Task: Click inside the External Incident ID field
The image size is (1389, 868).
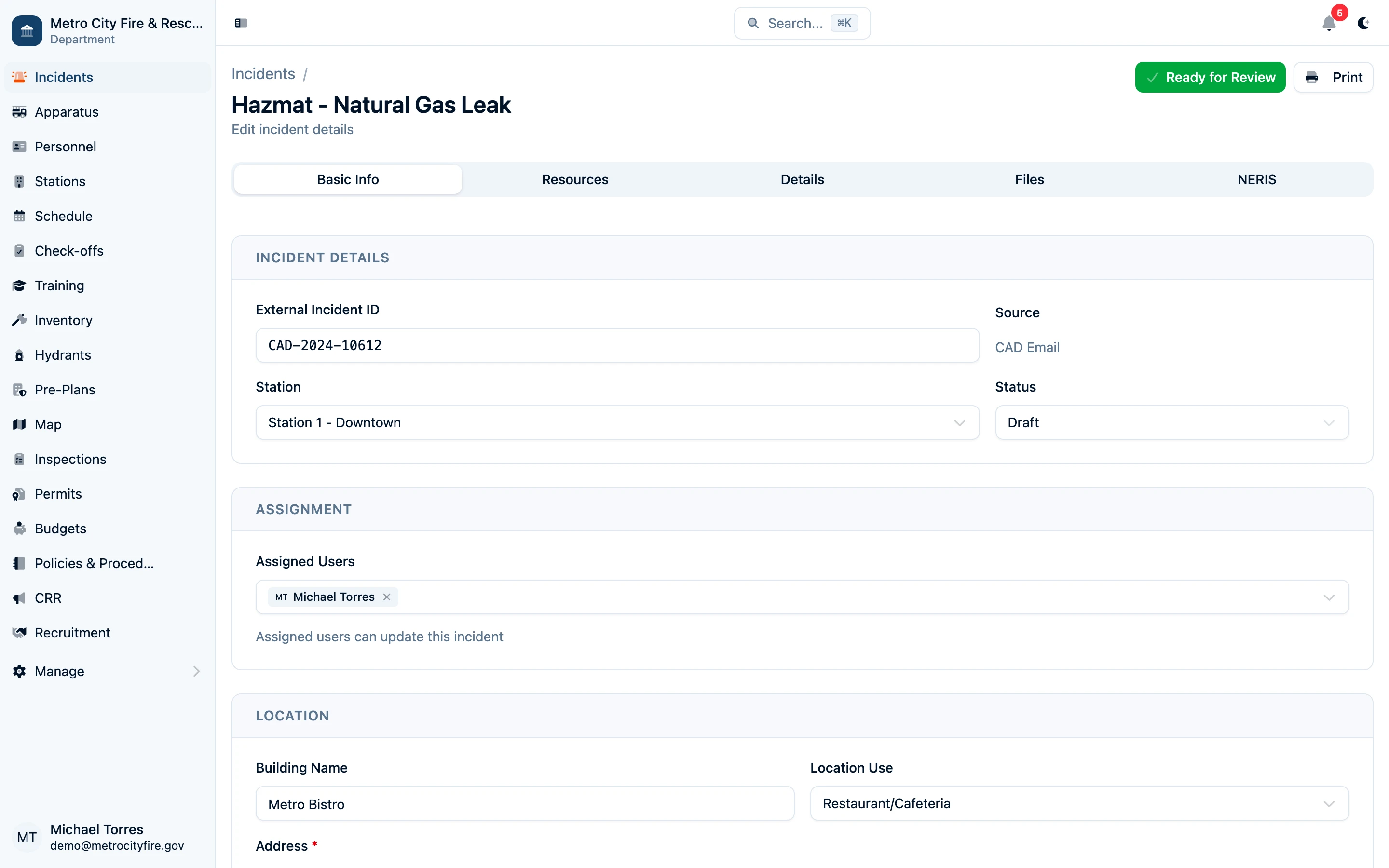Action: point(616,345)
